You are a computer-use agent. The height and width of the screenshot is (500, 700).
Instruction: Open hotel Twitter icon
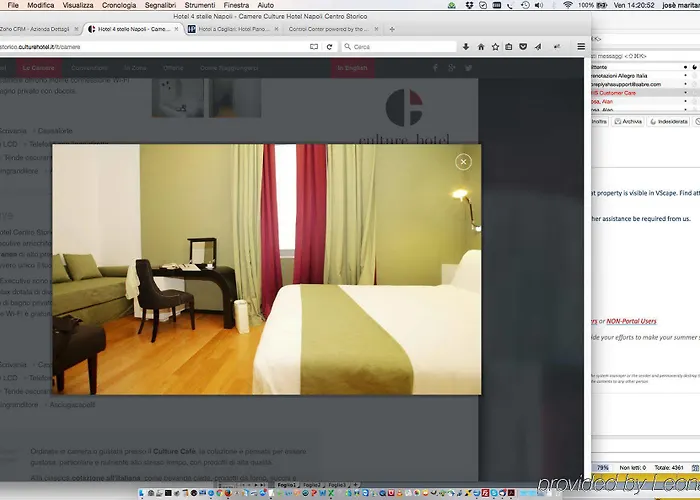click(x=468, y=68)
